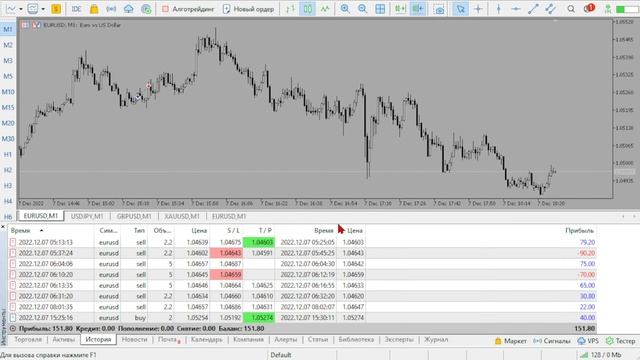Open the Эксперты (Experts) tab
Viewport: 640px width, 360px height.
[399, 339]
